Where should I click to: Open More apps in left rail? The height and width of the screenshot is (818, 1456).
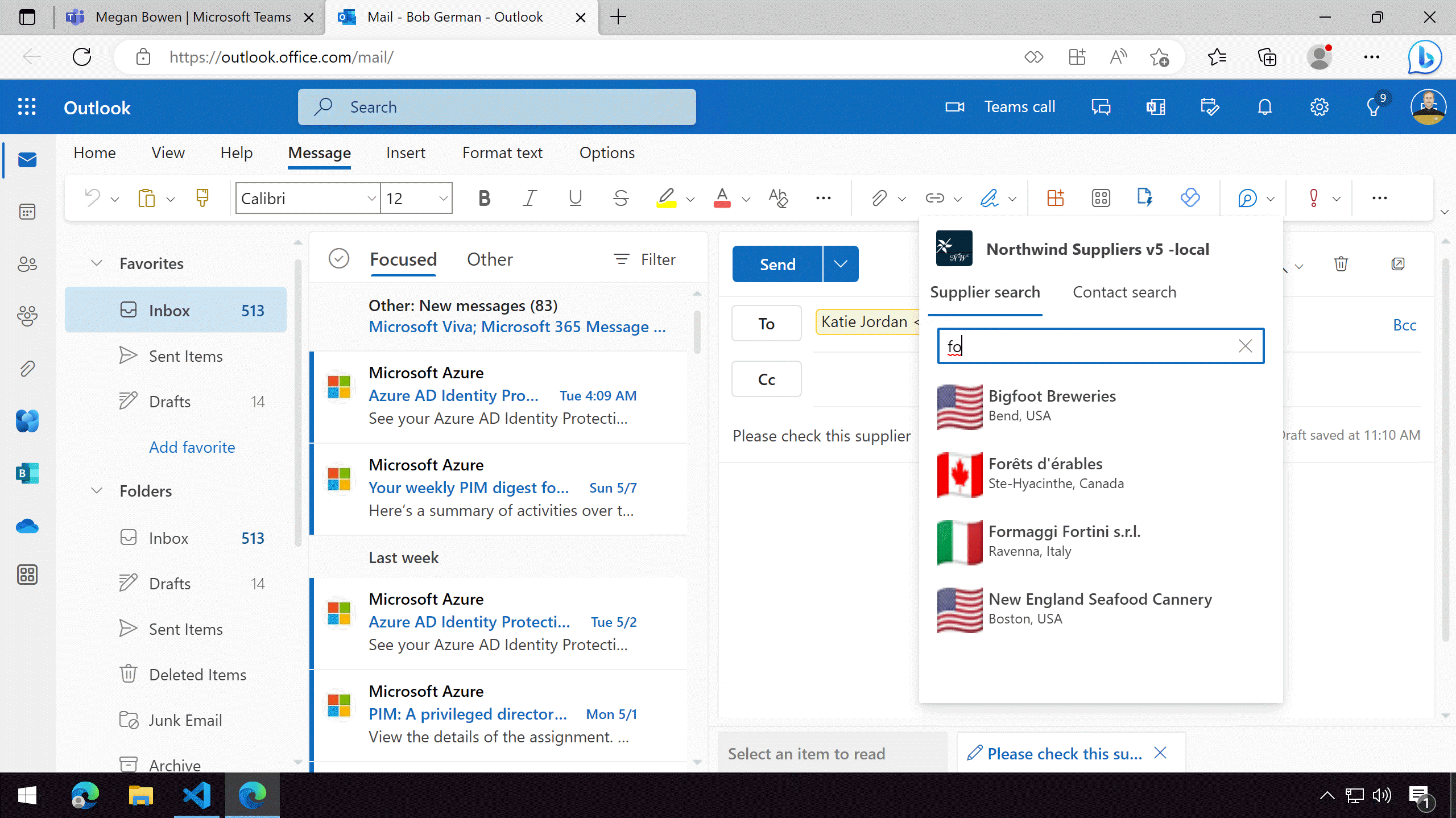pos(27,575)
